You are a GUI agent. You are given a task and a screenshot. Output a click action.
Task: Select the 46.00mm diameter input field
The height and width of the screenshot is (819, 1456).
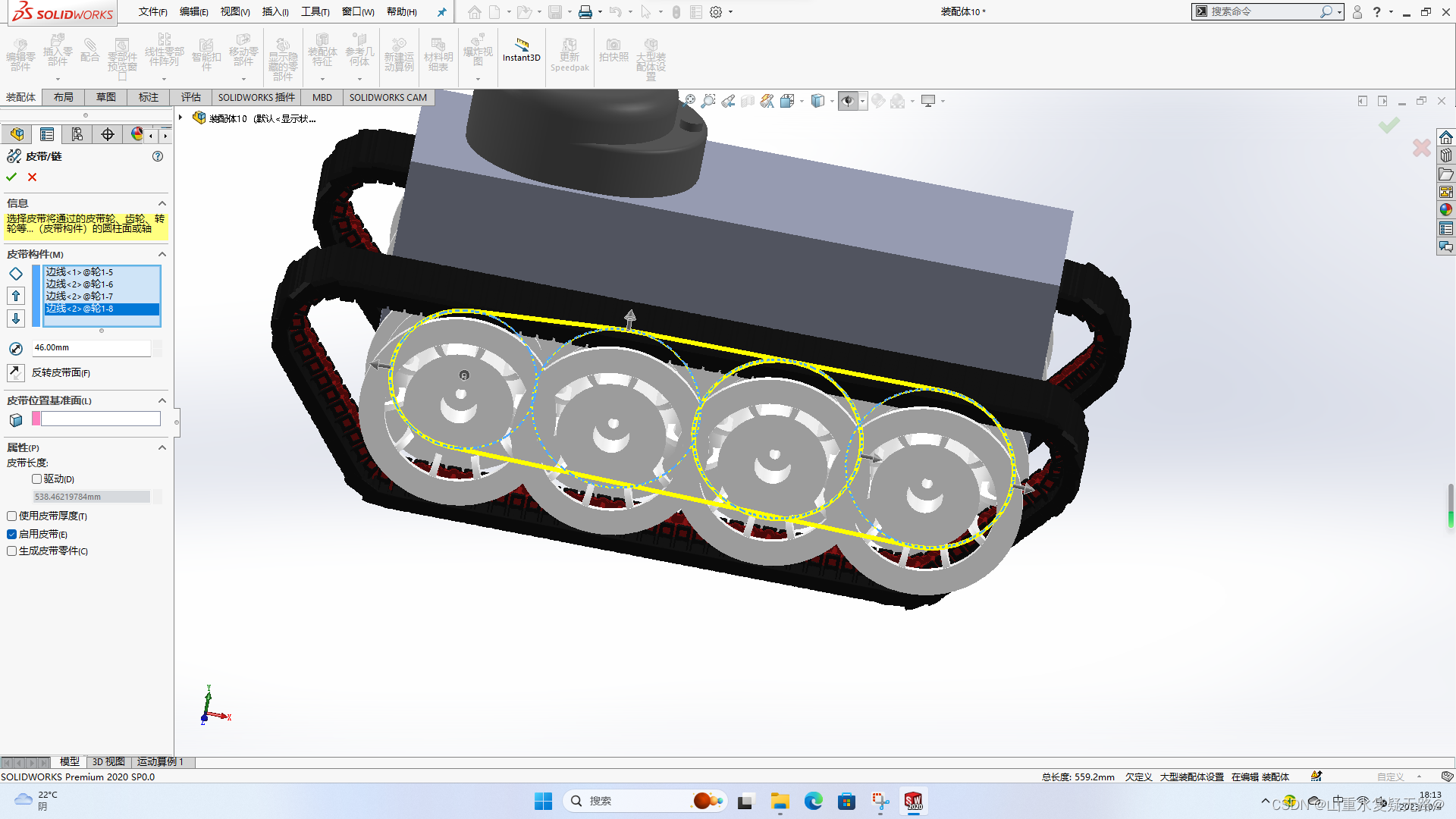tap(91, 348)
